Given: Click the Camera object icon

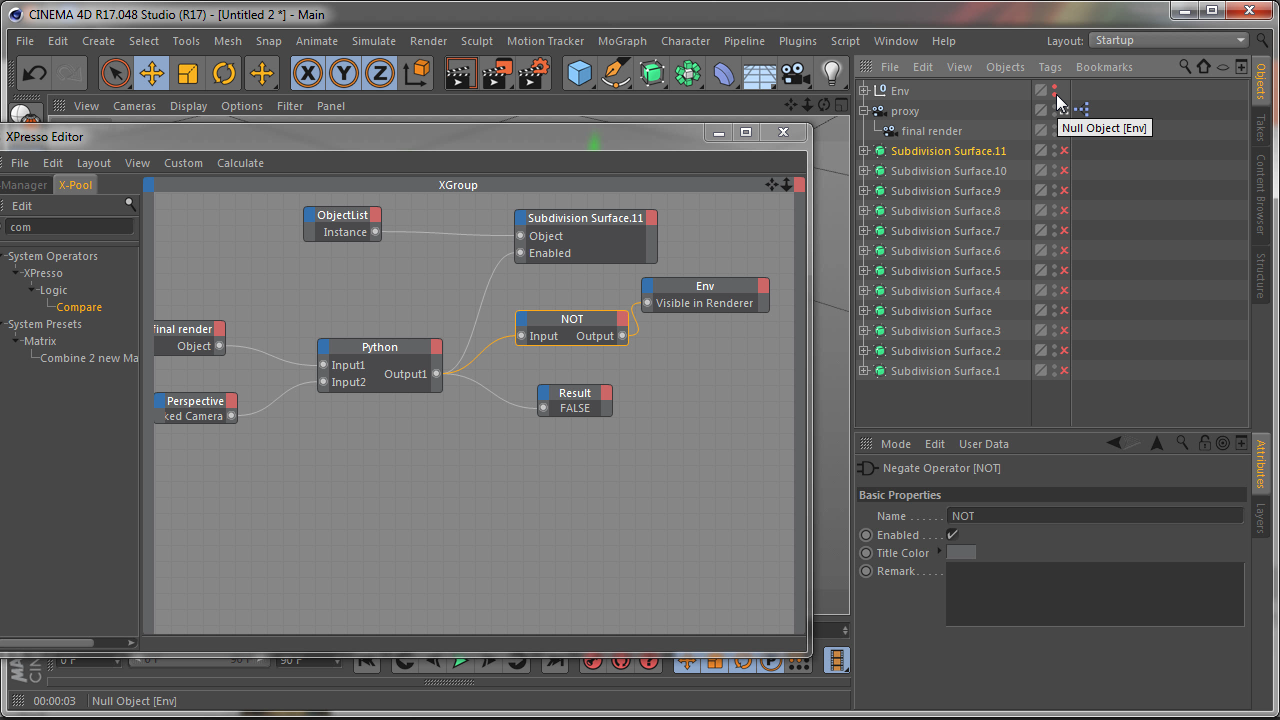Looking at the screenshot, I should coord(796,73).
